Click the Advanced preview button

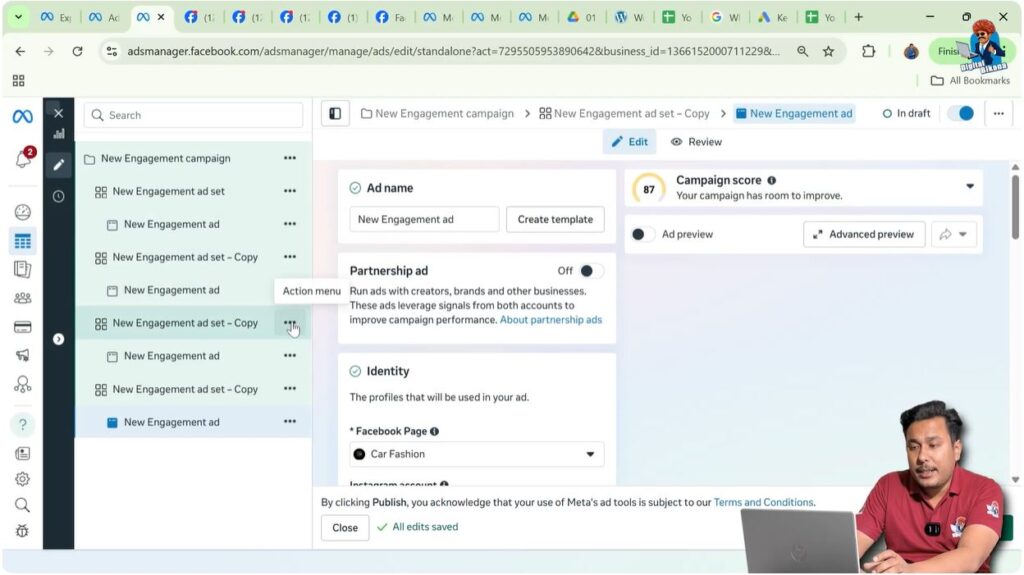(x=864, y=234)
